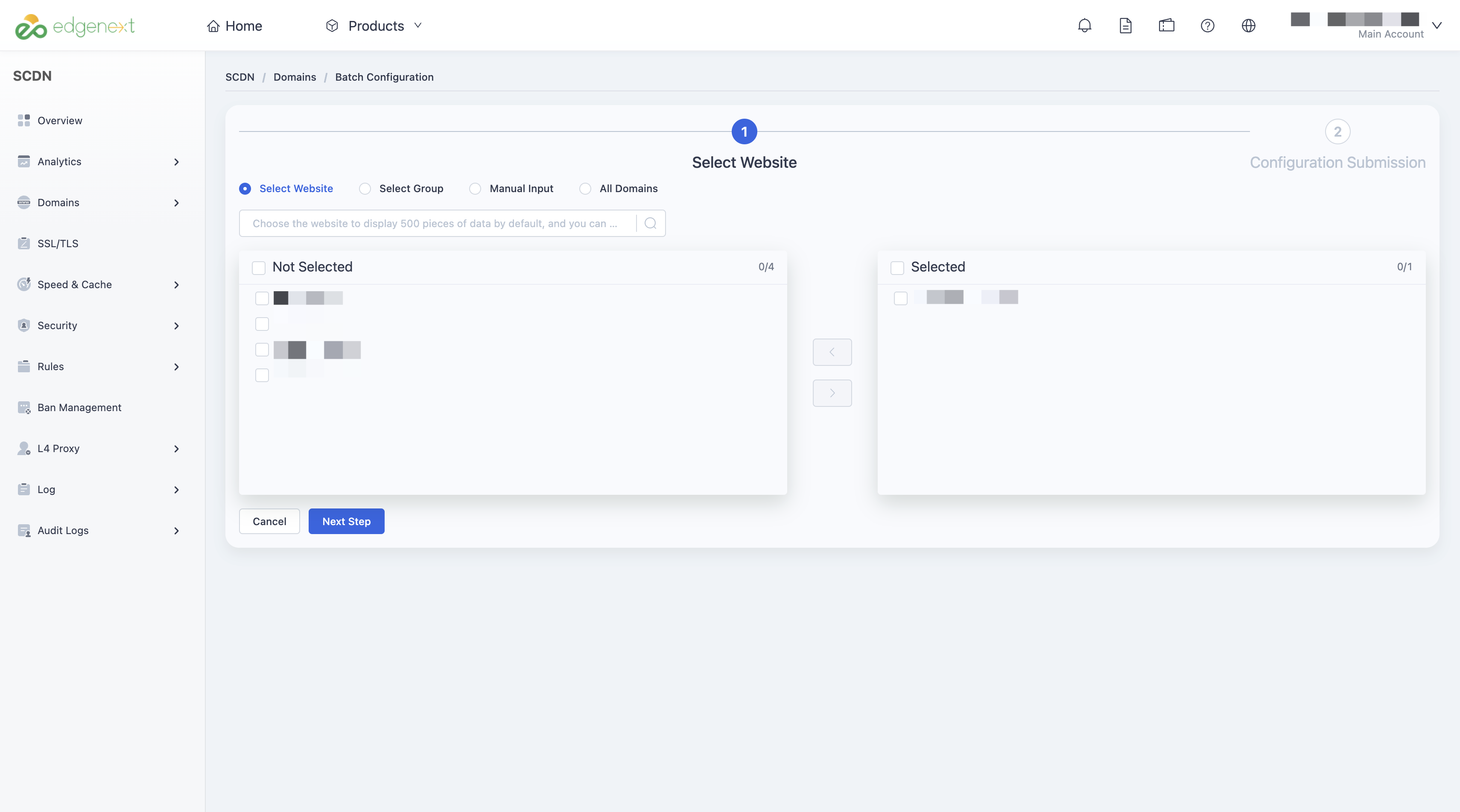Open the document icon in header

1126,26
